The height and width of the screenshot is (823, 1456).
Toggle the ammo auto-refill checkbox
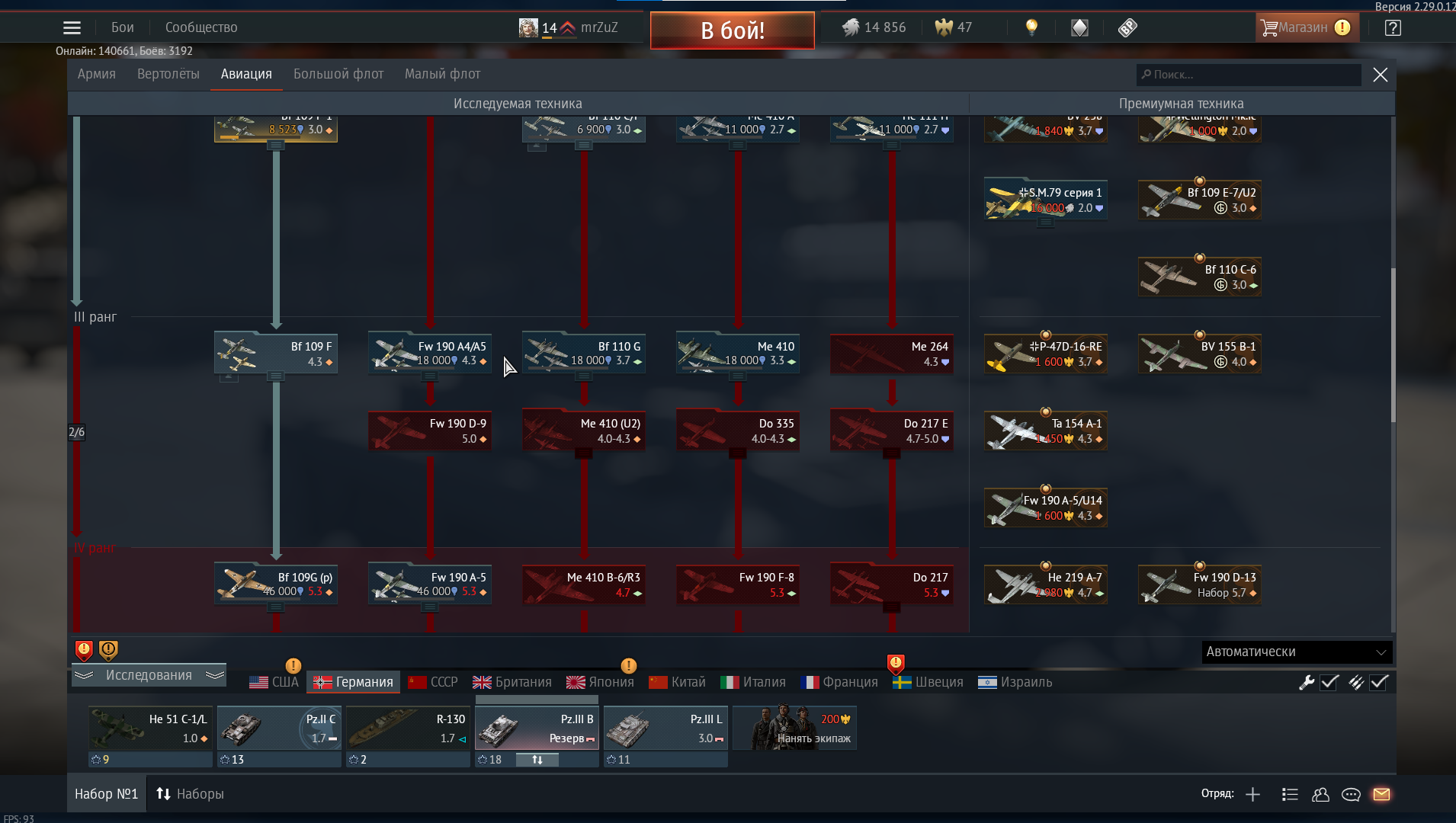1378,683
